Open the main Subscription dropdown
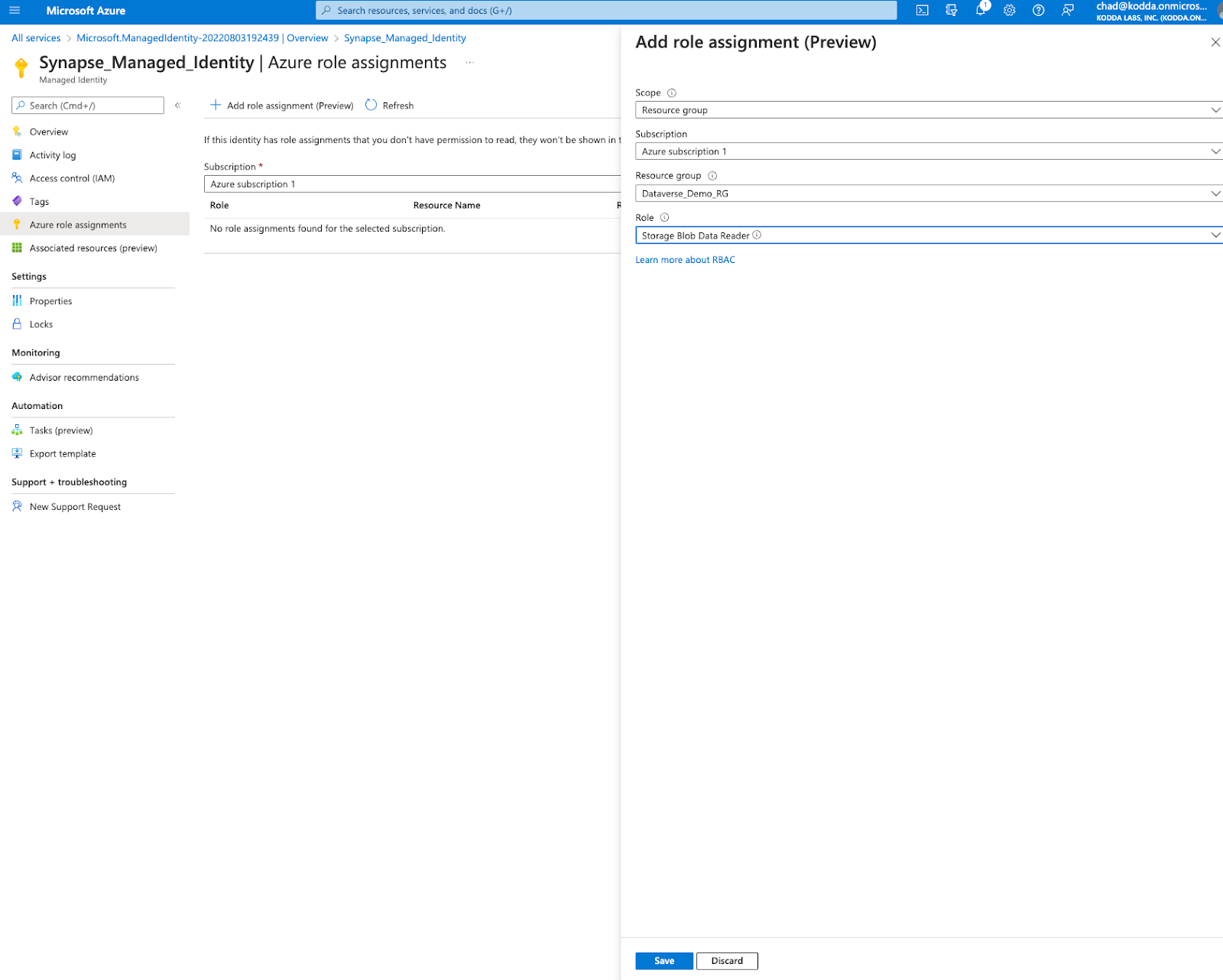This screenshot has height=980, width=1223. pos(412,184)
